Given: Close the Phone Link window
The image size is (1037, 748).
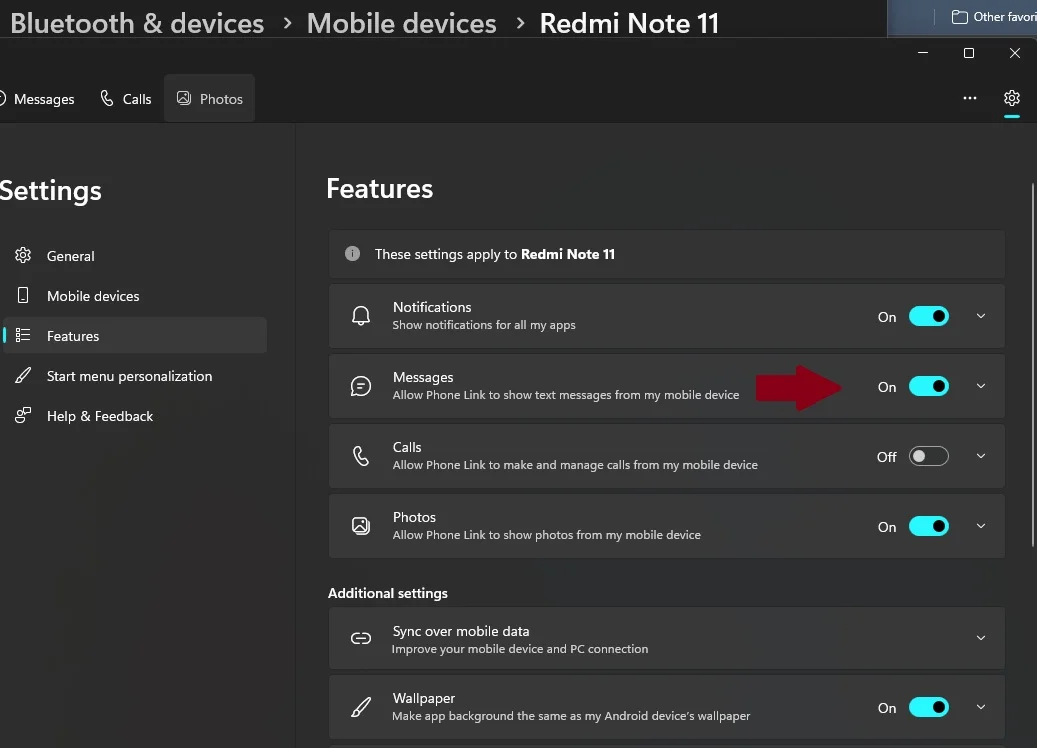Looking at the screenshot, I should (x=1015, y=53).
